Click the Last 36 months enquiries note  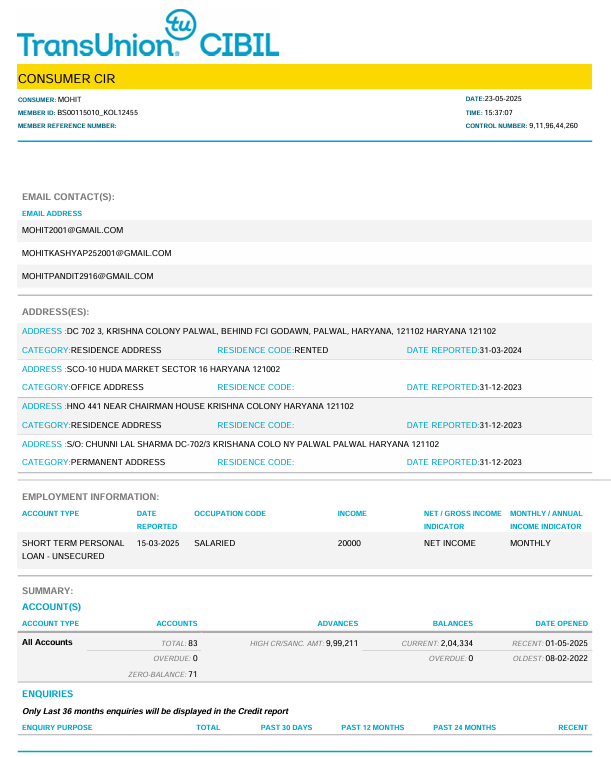(155, 711)
